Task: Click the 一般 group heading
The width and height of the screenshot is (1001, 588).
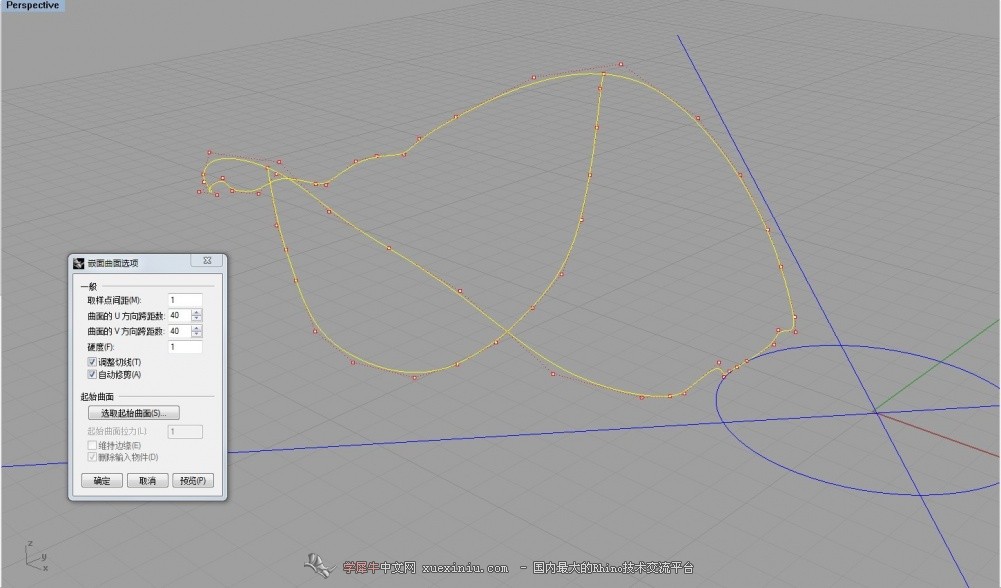Action: pos(89,287)
